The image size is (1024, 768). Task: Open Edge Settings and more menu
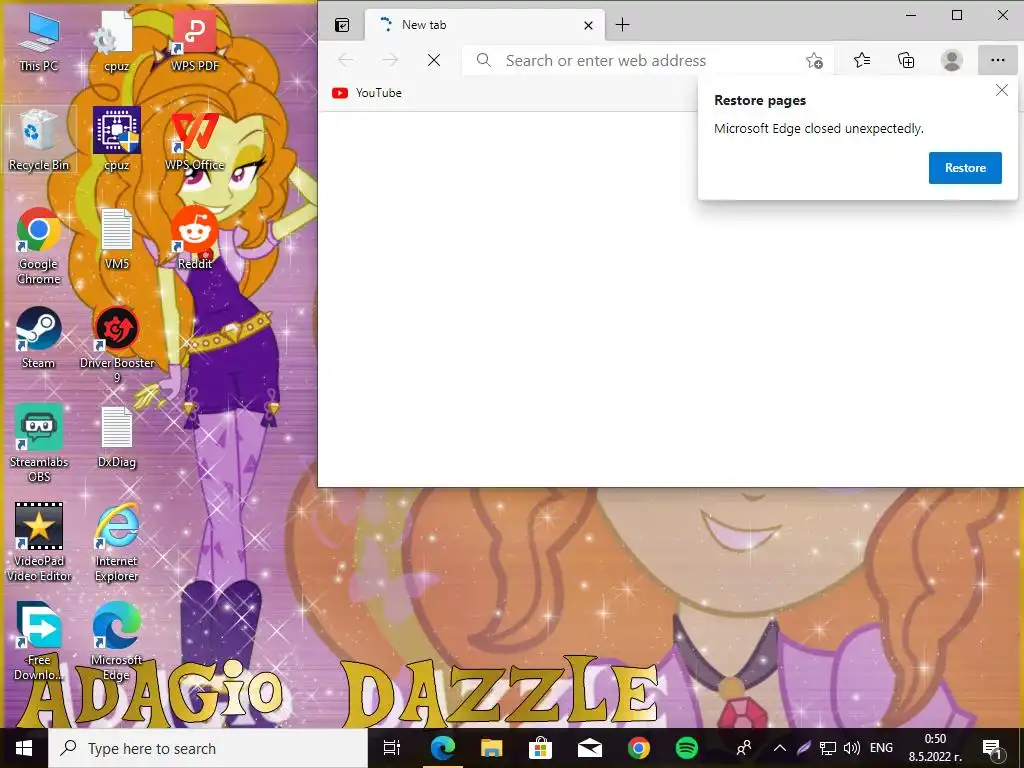coord(997,61)
